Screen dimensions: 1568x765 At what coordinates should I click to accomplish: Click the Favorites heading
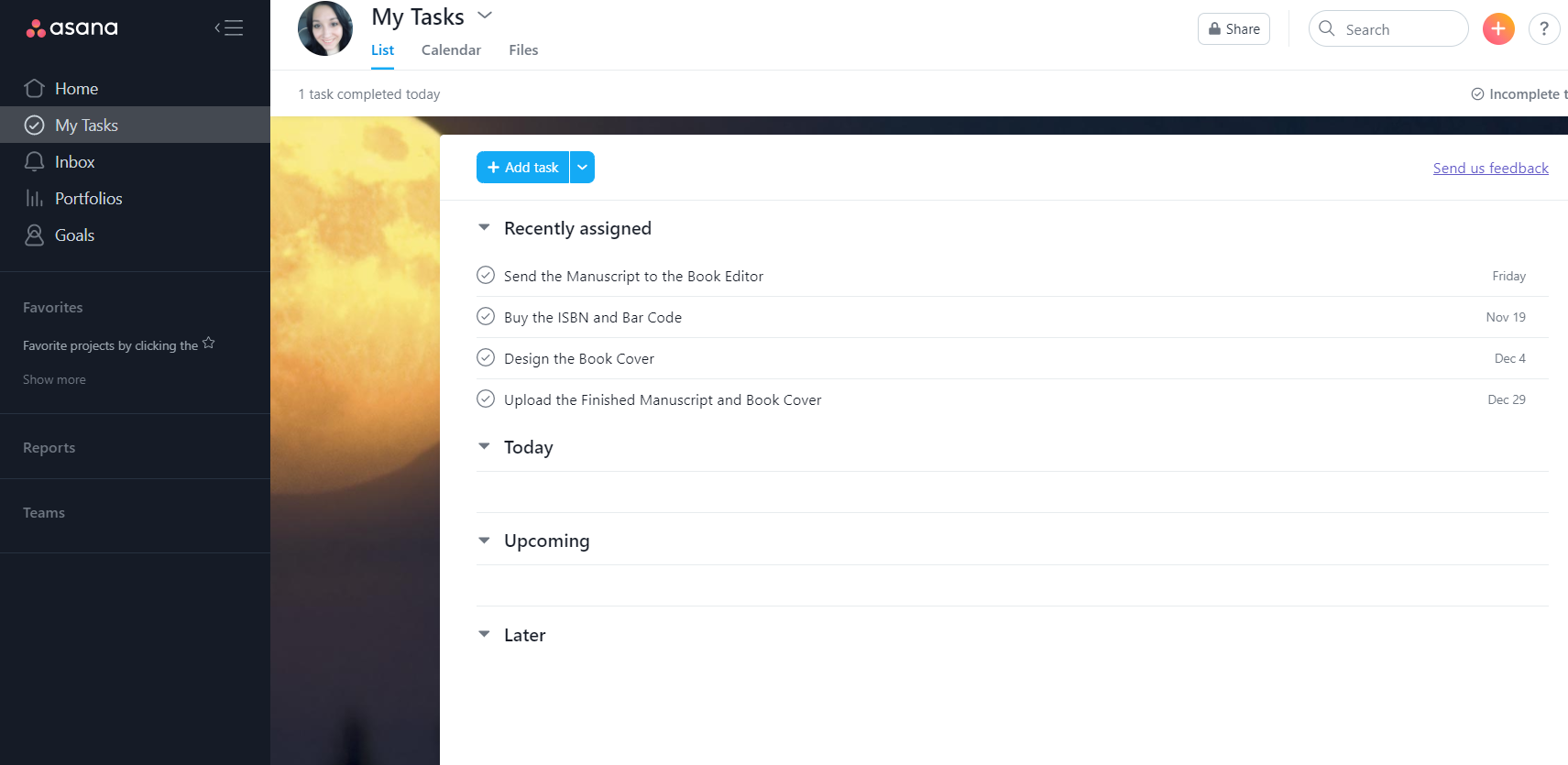(52, 307)
